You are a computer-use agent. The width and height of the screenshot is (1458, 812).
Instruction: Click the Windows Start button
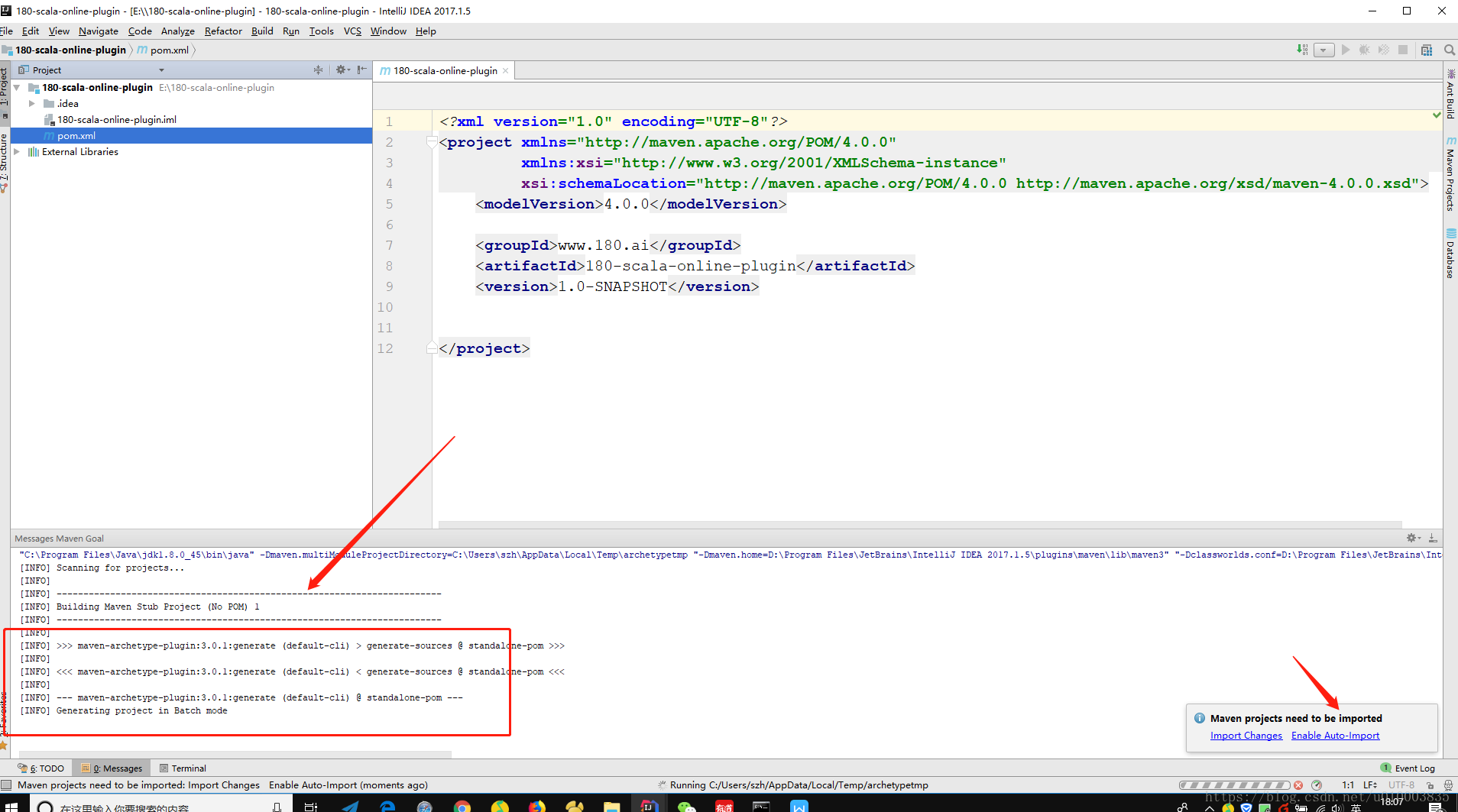tap(11, 807)
